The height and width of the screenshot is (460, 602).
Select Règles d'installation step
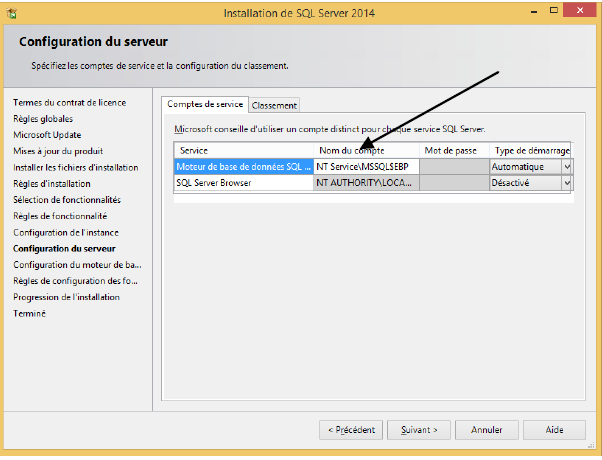pyautogui.click(x=52, y=184)
